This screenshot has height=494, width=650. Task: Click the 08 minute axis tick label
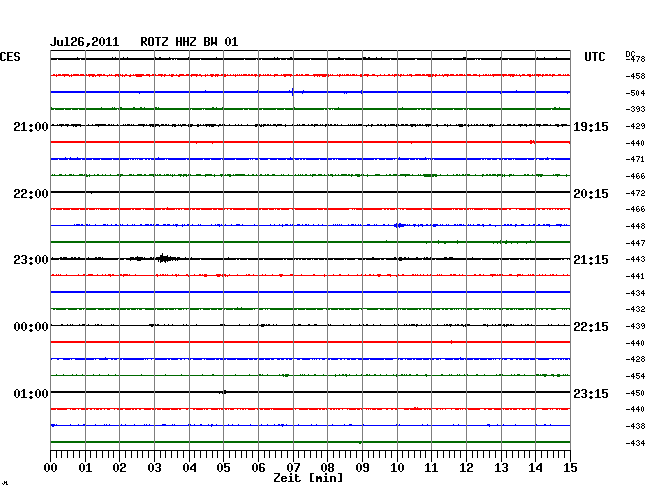327,468
